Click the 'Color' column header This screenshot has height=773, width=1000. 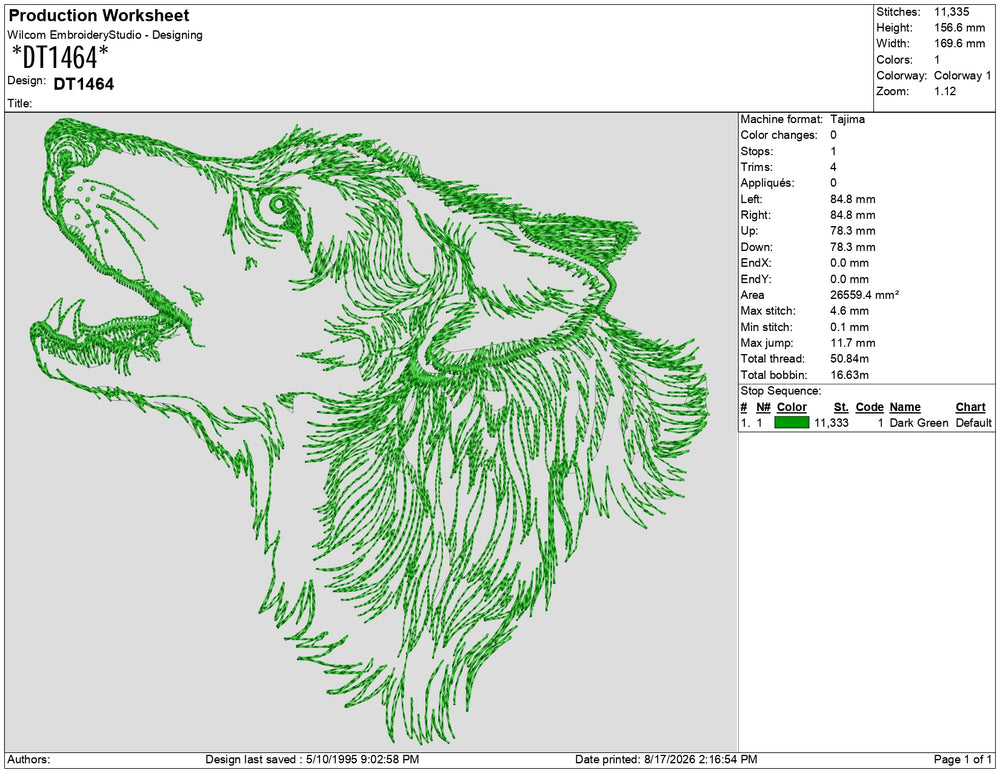point(791,407)
